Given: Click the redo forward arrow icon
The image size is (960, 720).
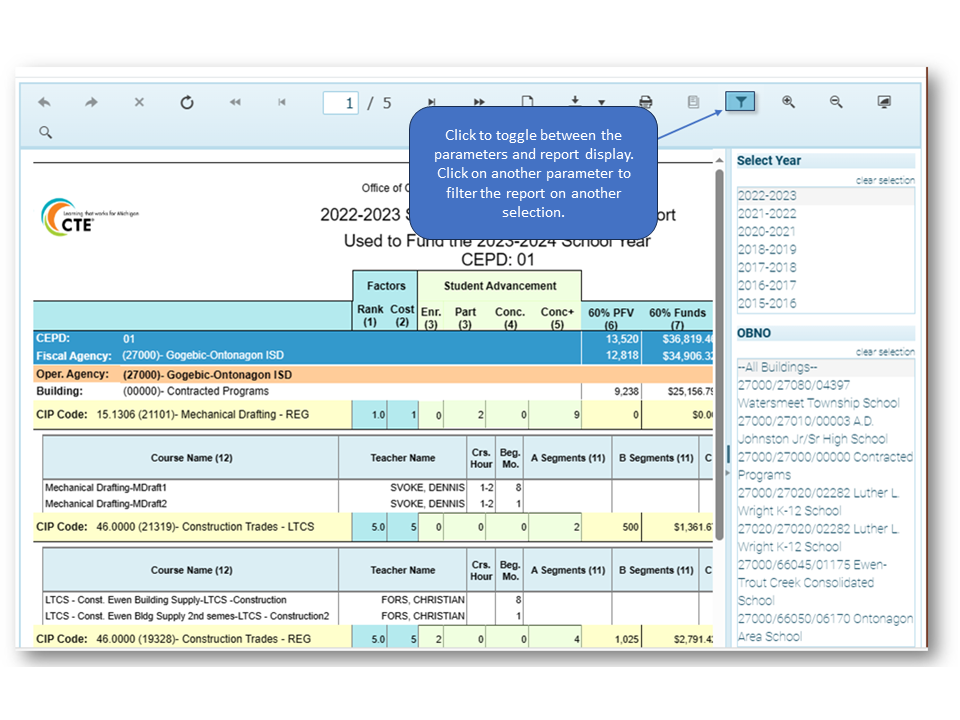Looking at the screenshot, I should (x=91, y=103).
